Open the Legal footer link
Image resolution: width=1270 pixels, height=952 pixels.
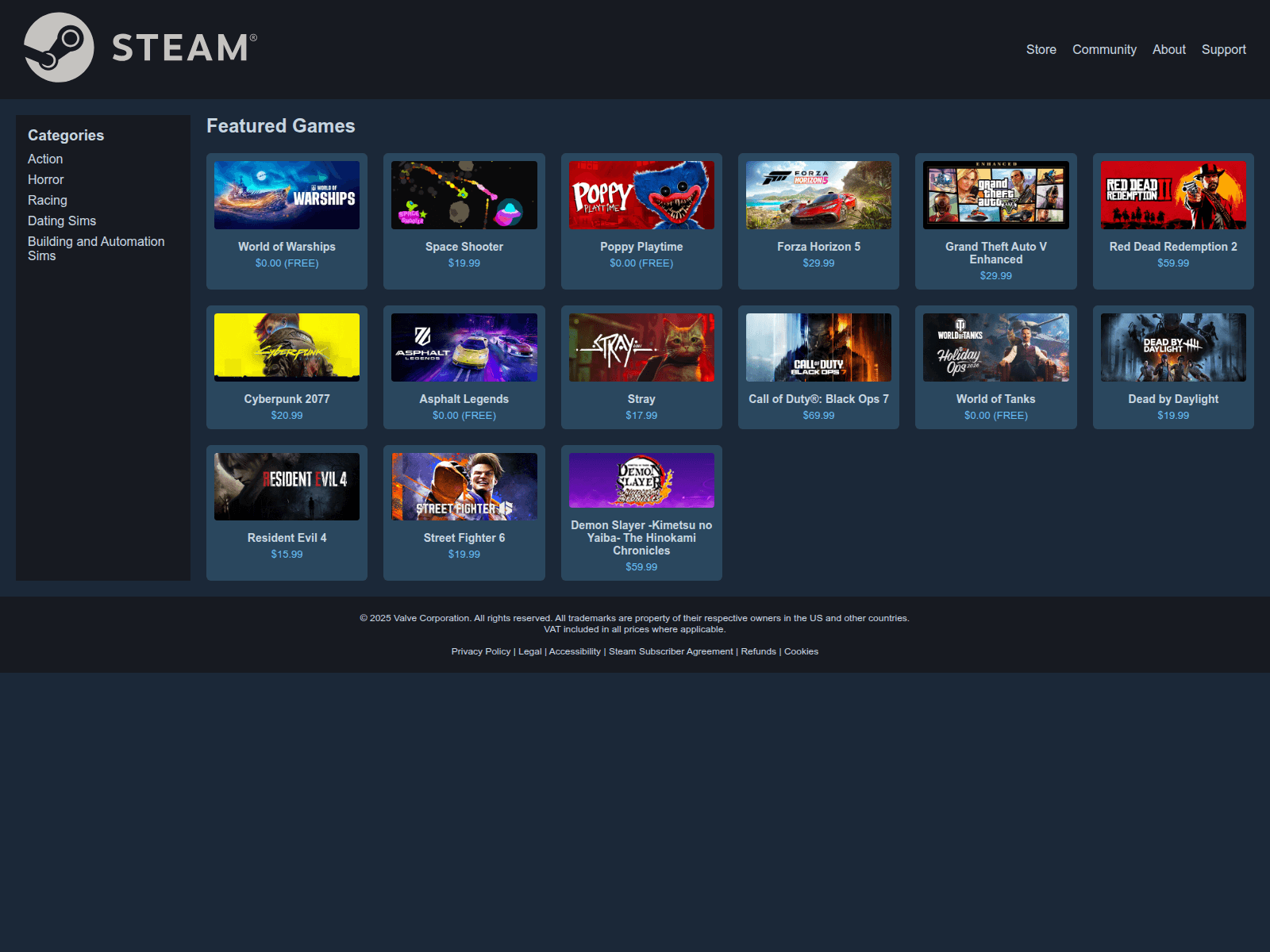(530, 651)
